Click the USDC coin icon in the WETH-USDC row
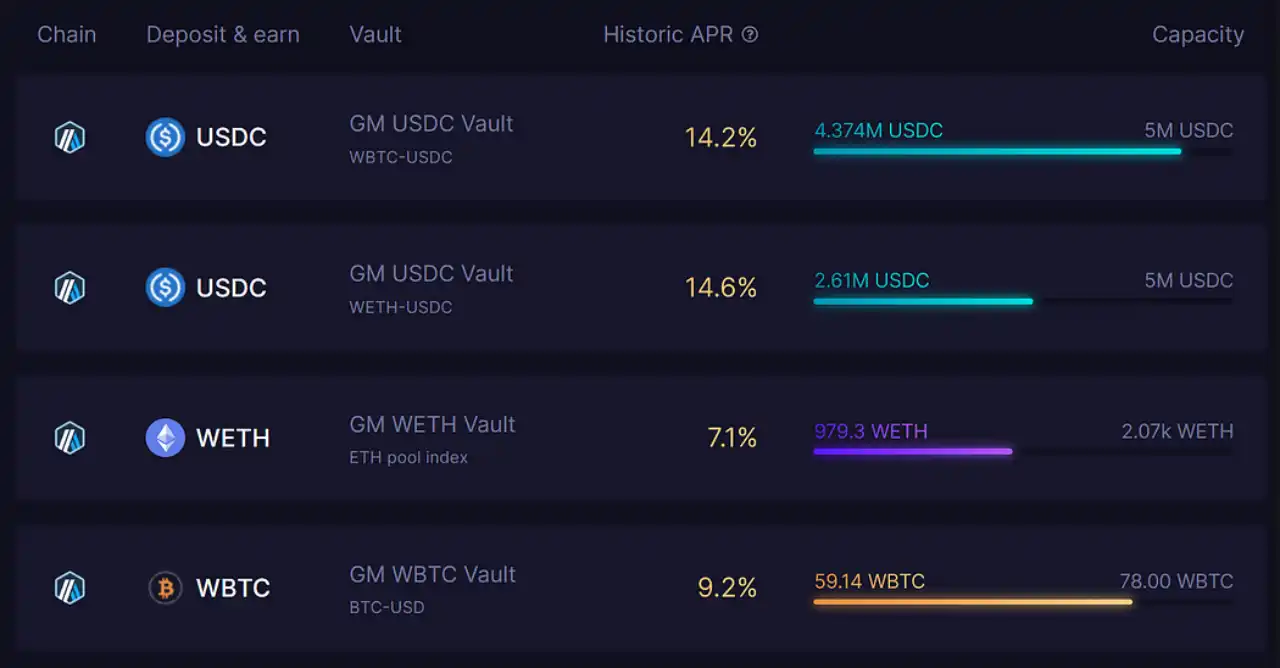Image resolution: width=1280 pixels, height=668 pixels. [165, 288]
